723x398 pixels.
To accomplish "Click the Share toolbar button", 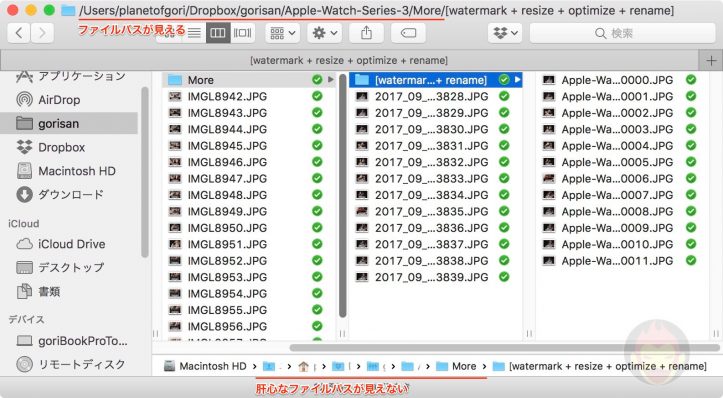I will click(x=366, y=33).
